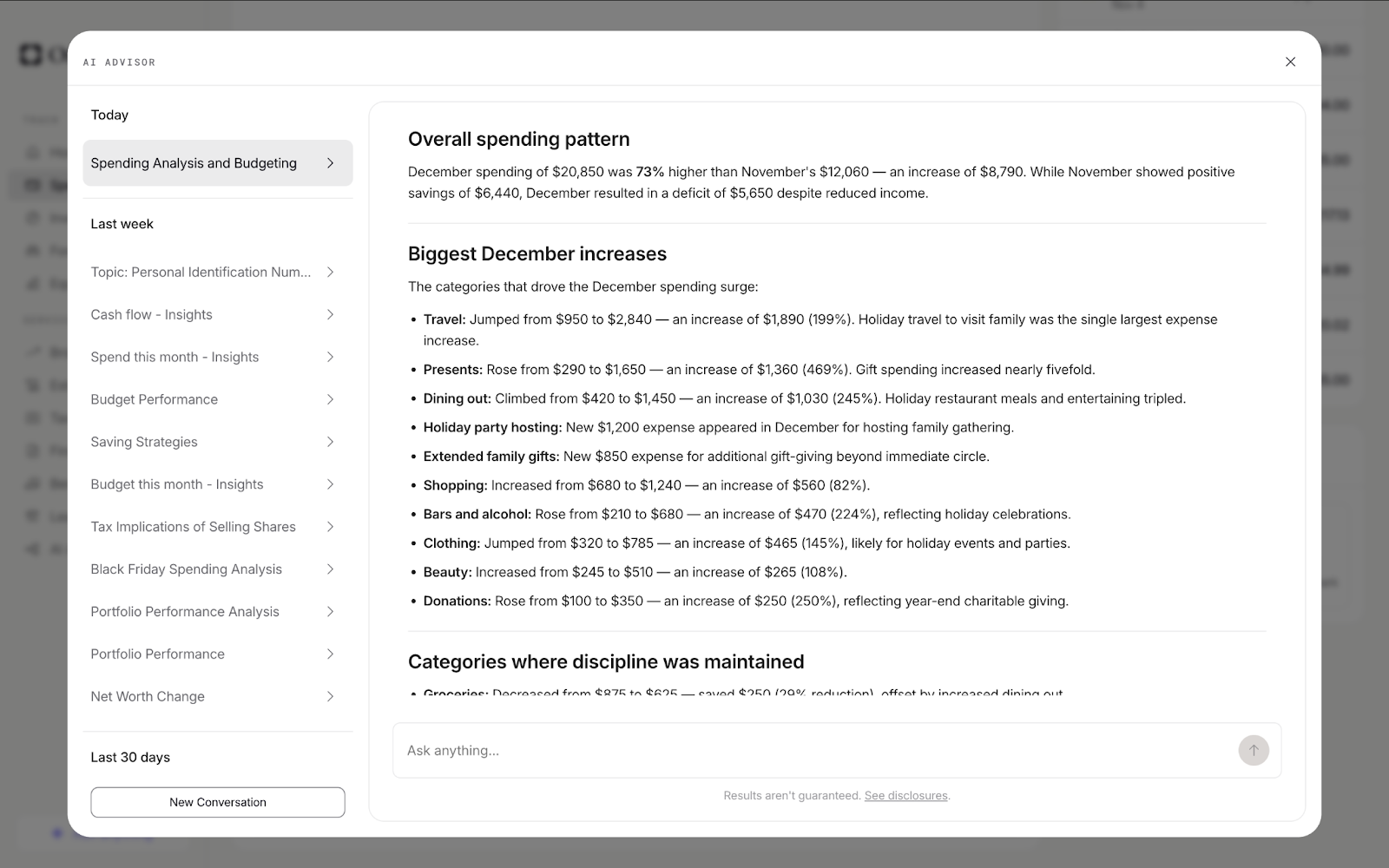This screenshot has width=1389, height=868.
Task: Click chevron beside Saving Strategies
Action: [330, 442]
